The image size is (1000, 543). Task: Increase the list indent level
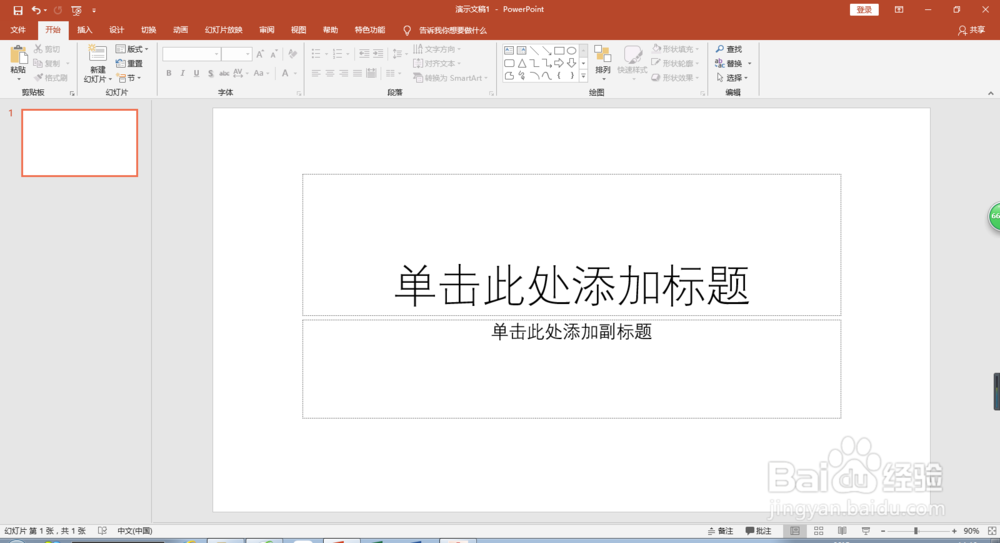tap(378, 54)
